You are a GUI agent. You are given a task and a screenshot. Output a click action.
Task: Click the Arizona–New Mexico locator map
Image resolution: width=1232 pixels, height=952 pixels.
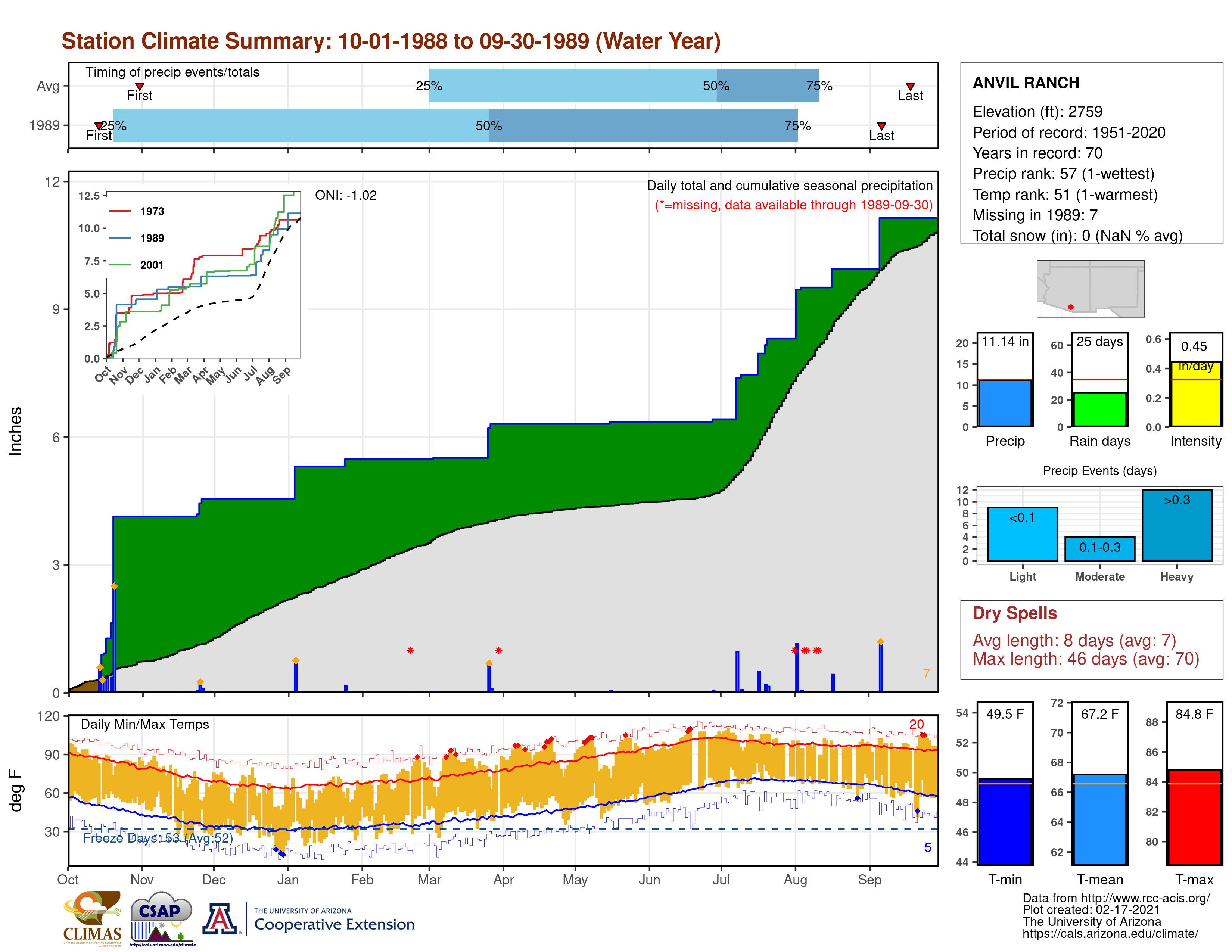[x=1091, y=288]
